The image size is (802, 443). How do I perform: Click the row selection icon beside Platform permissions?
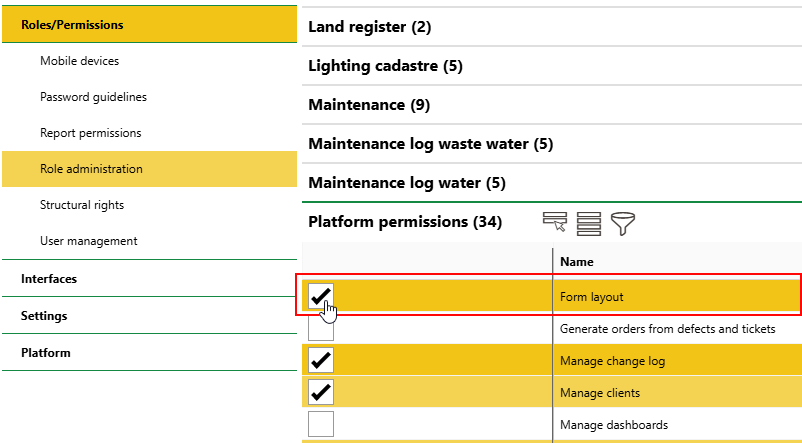[x=554, y=223]
